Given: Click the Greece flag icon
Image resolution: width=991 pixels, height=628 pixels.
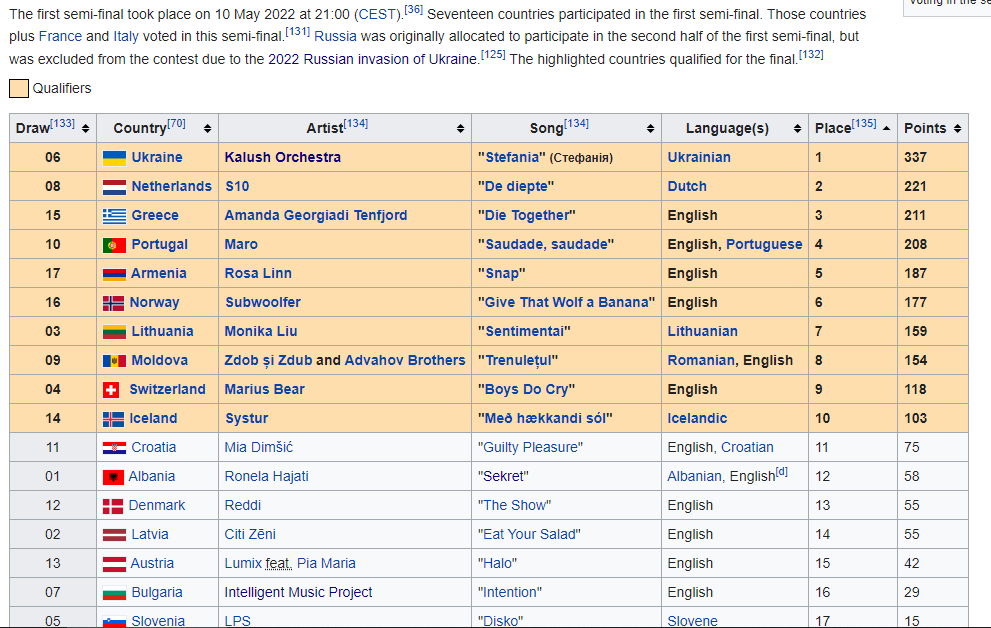Looking at the screenshot, I should (x=114, y=216).
